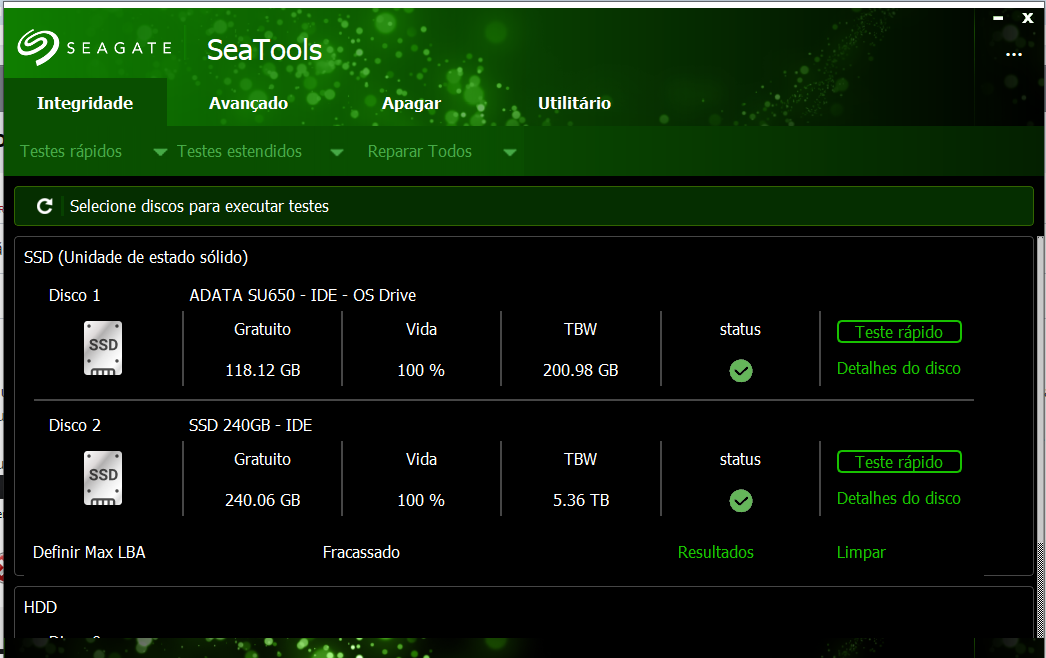Viewport: 1046px width, 658px height.
Task: Click 'SSD (Unidade de estado sólido)' heading
Action: click(x=136, y=257)
